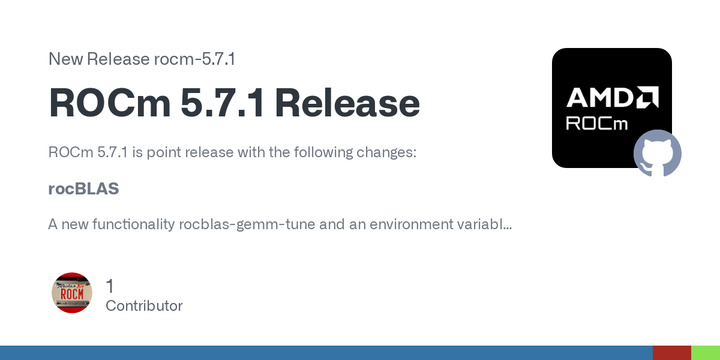Select the rocm-5.7.1 tag name

click(195, 59)
